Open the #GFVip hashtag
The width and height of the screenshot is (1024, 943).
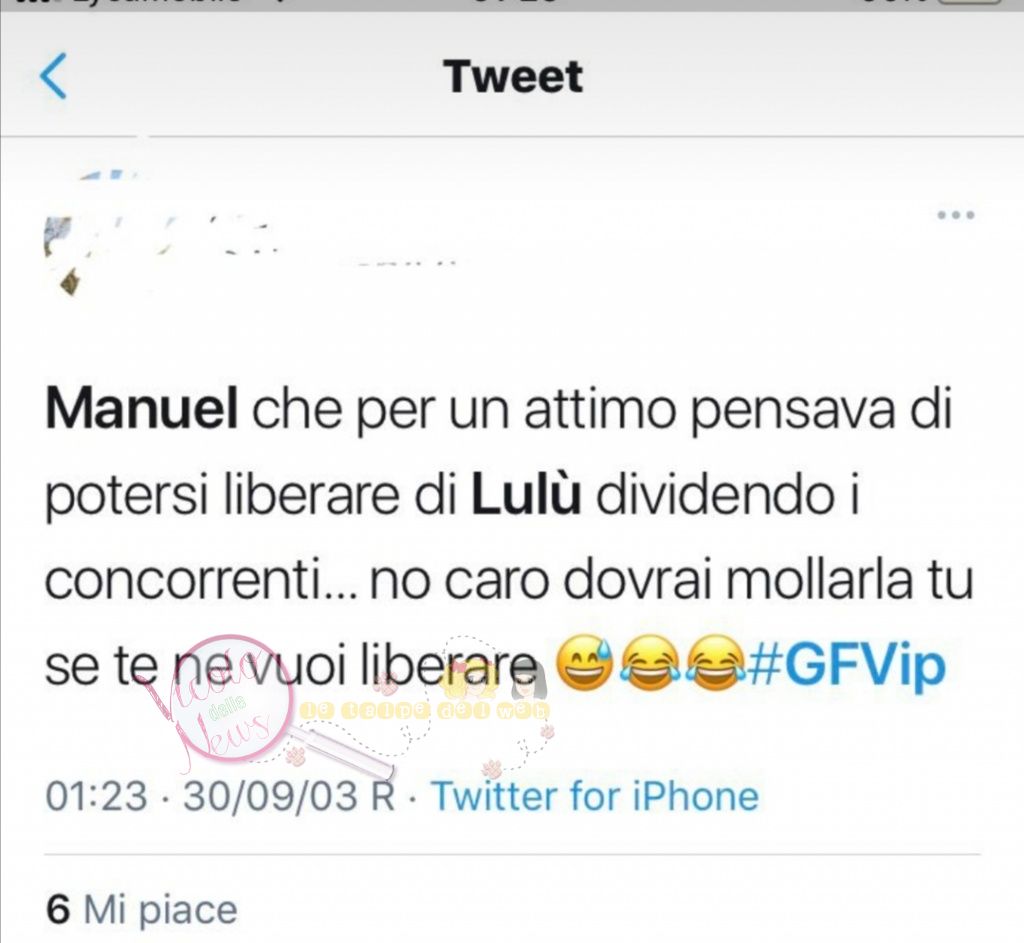point(846,667)
